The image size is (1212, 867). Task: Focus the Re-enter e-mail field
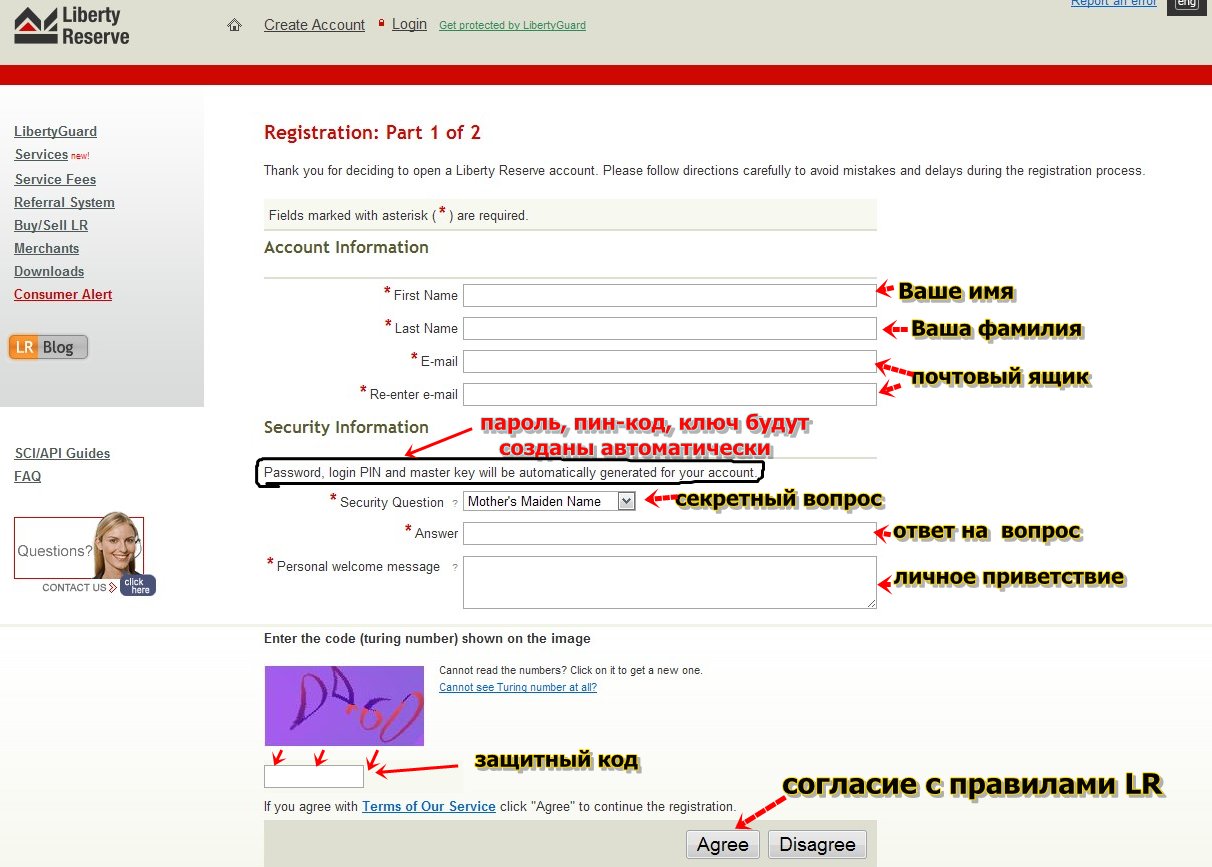click(670, 394)
